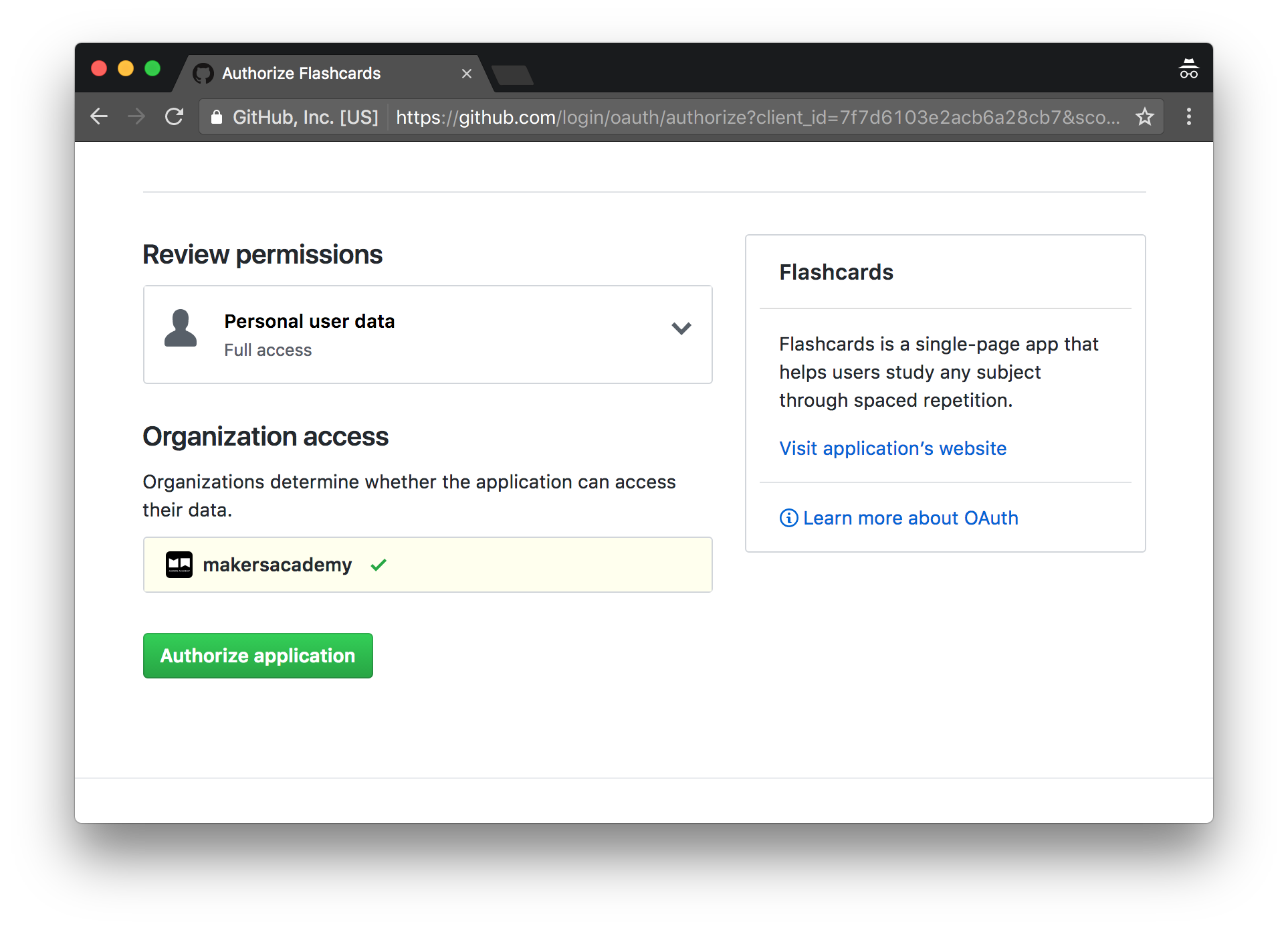This screenshot has height=930, width=1288.
Task: Click the secure lock icon in address bar
Action: click(216, 117)
